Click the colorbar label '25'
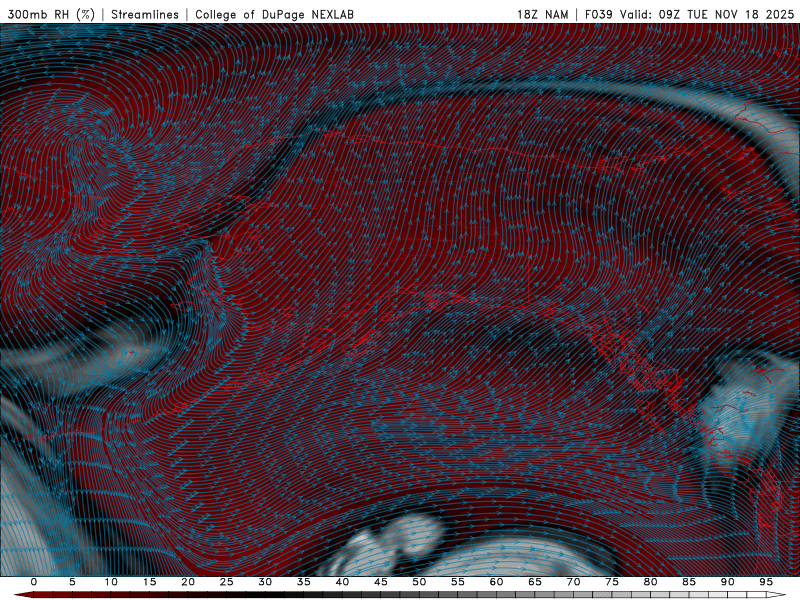 pyautogui.click(x=226, y=582)
